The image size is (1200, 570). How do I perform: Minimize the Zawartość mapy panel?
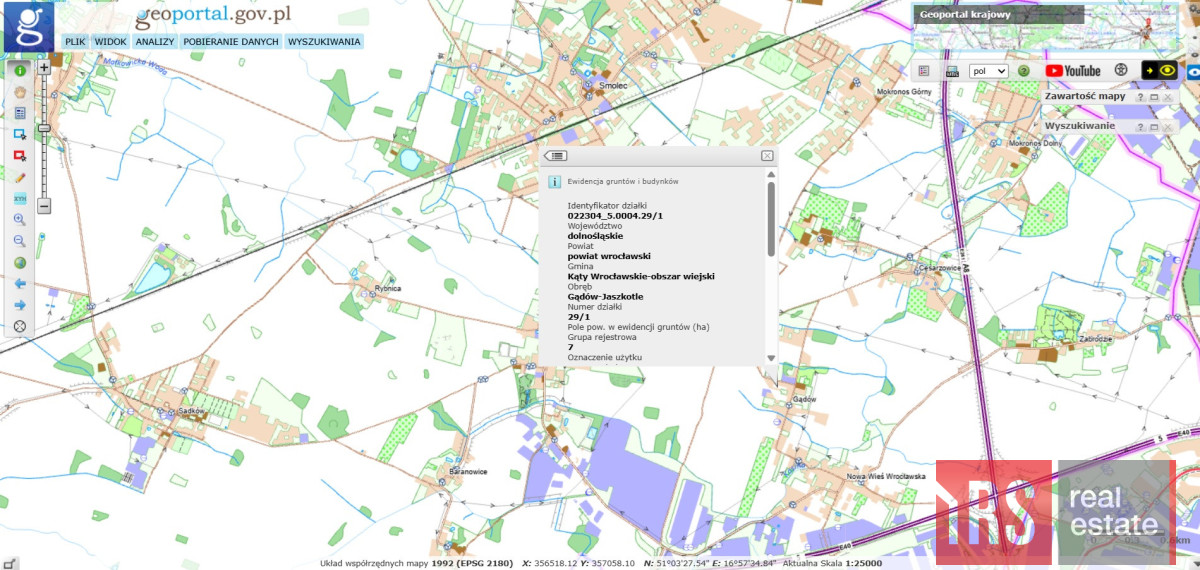1153,98
